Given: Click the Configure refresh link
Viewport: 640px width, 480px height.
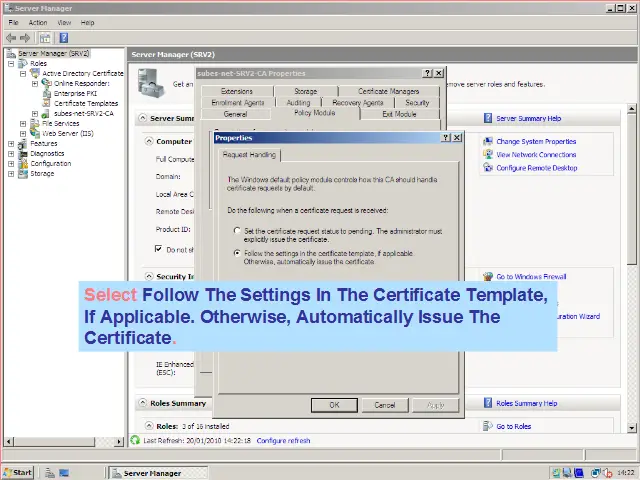Looking at the screenshot, I should (x=283, y=440).
